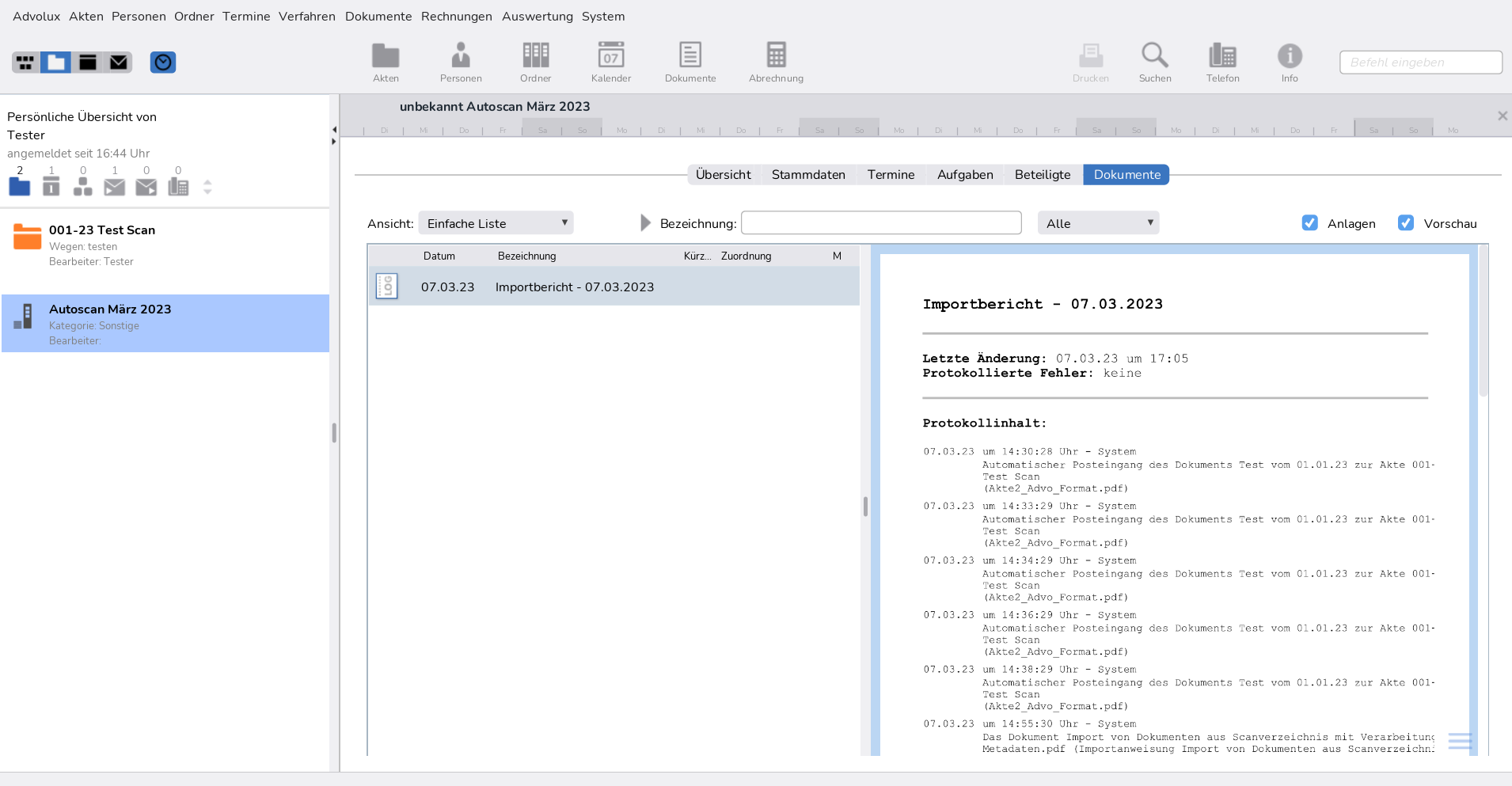The image size is (1512, 786).
Task: Expand the Alle filter dropdown
Action: pyautogui.click(x=1098, y=223)
